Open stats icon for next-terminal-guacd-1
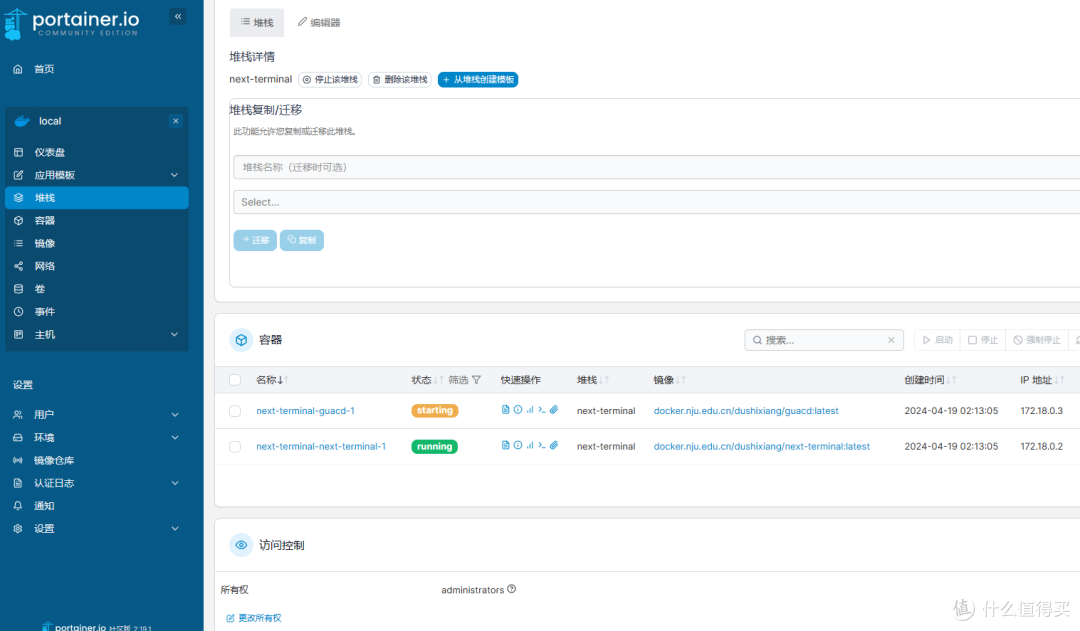The image size is (1080, 631). (x=530, y=410)
